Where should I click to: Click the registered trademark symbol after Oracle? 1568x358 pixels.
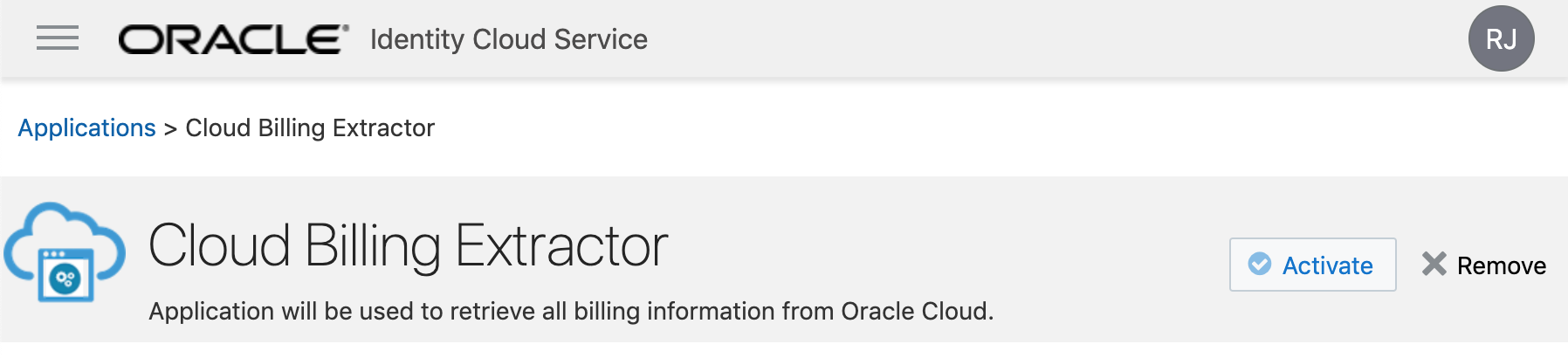346,28
